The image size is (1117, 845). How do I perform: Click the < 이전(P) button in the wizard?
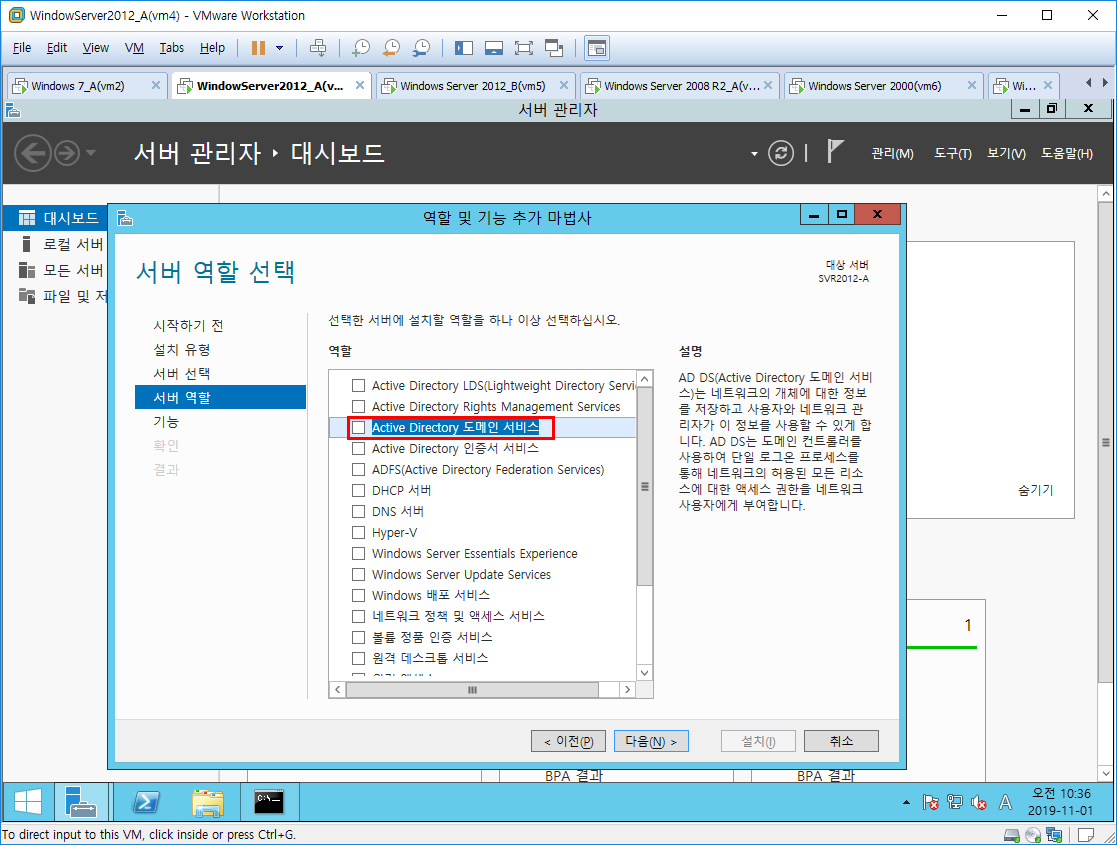click(568, 742)
